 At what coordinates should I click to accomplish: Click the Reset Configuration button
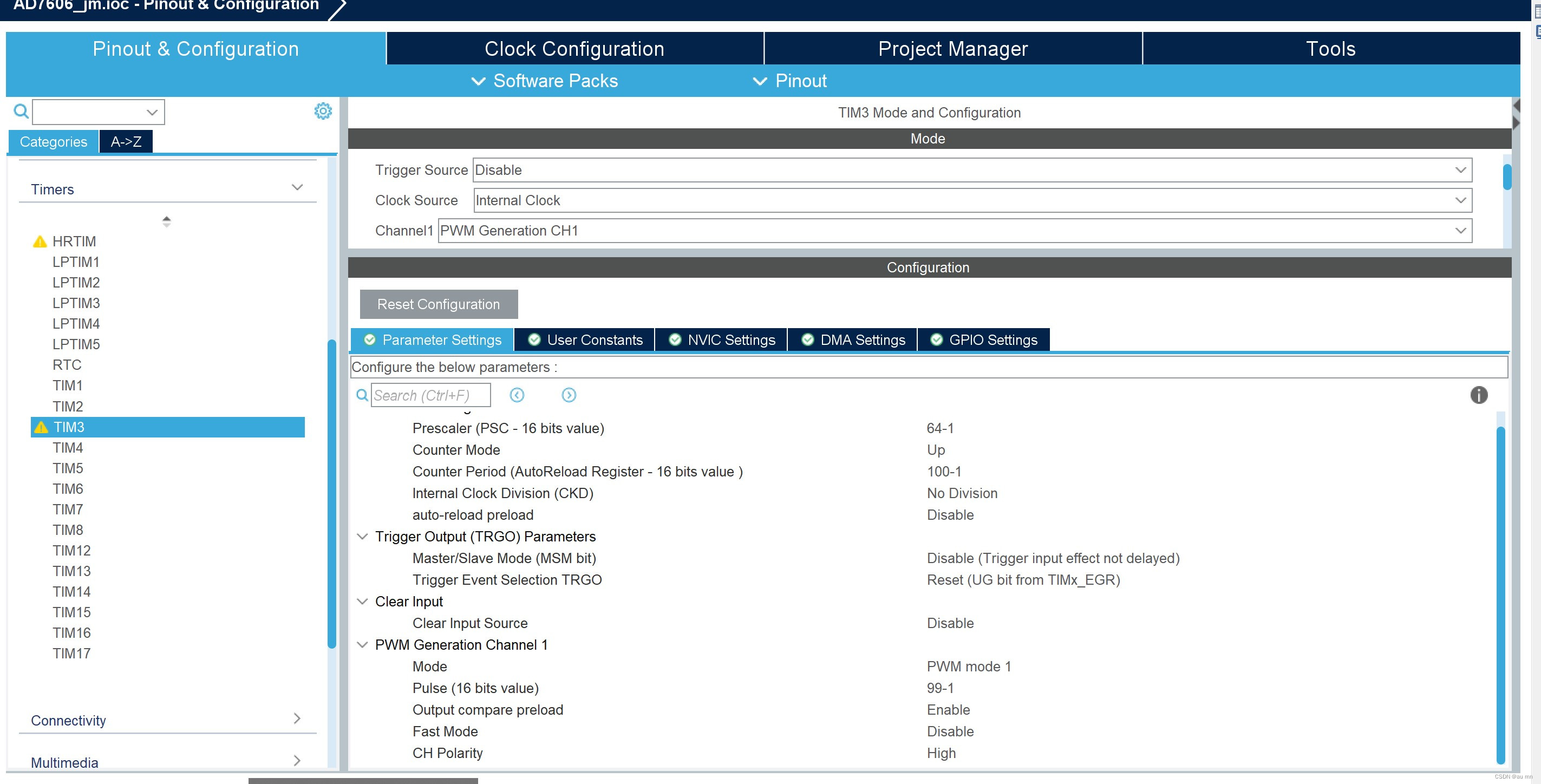tap(438, 304)
